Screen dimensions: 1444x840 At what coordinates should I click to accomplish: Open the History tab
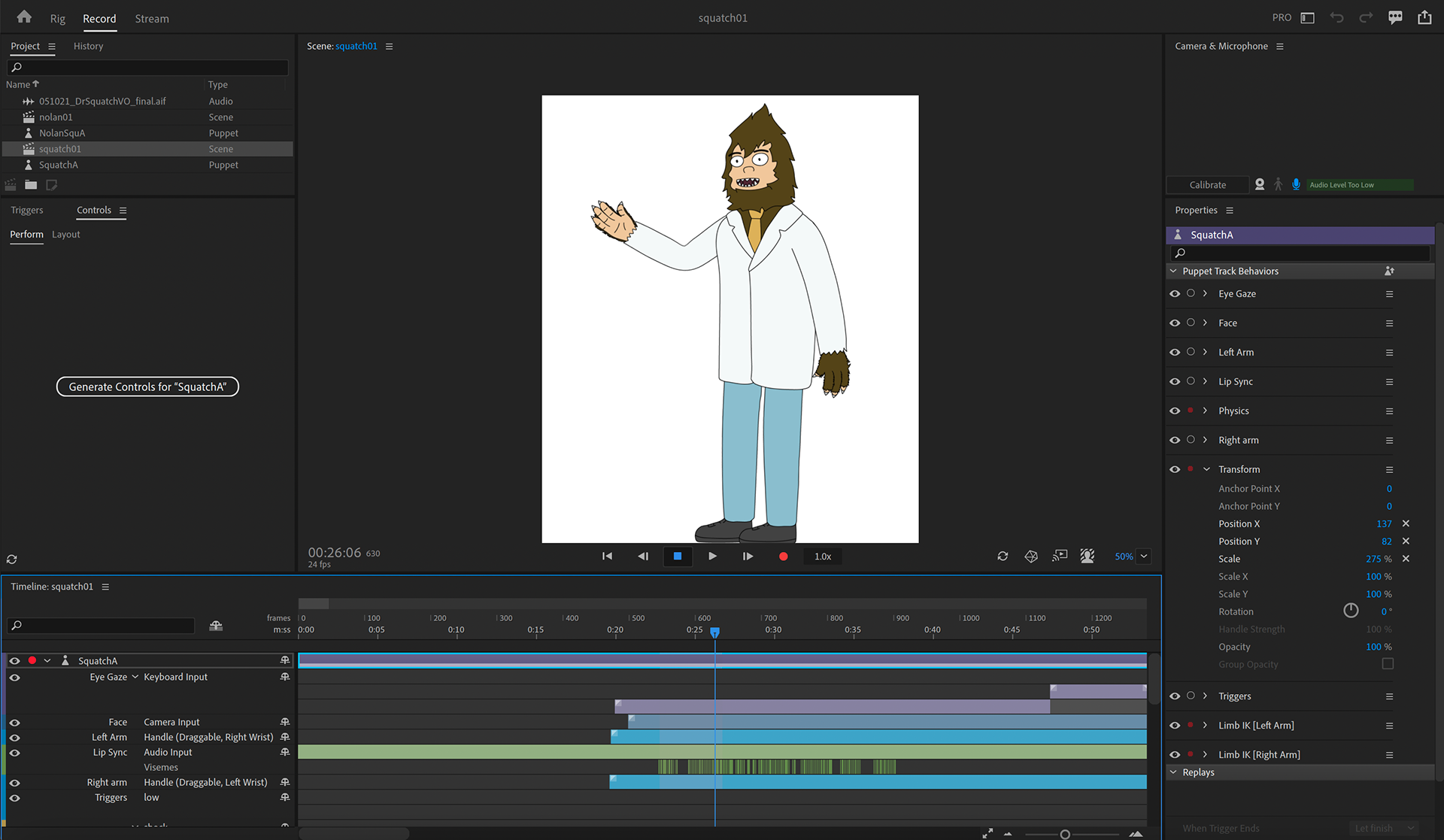[x=88, y=47]
